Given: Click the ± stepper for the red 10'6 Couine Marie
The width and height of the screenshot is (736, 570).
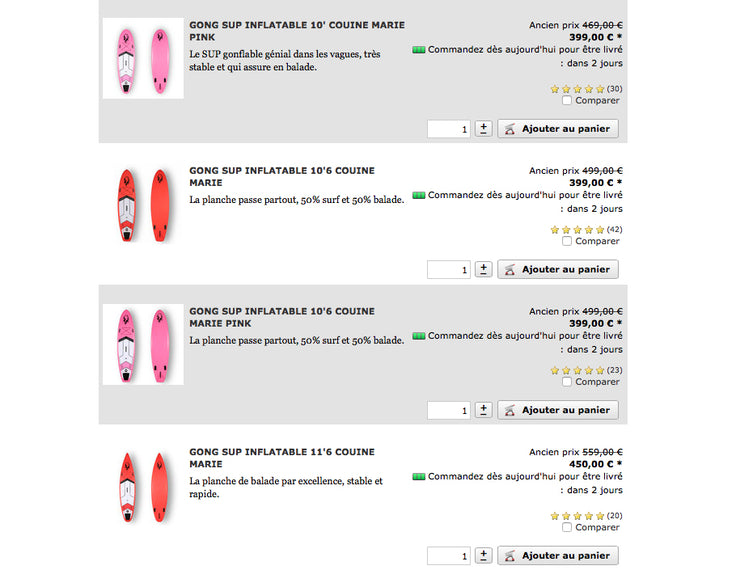Looking at the screenshot, I should coord(484,269).
